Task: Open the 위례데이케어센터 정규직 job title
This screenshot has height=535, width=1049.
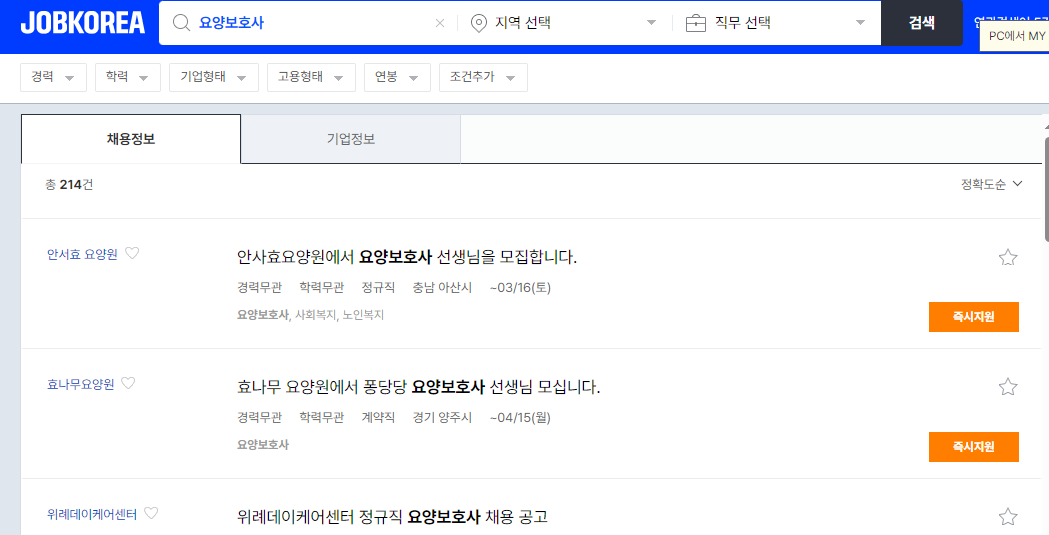Action: pyautogui.click(x=392, y=516)
